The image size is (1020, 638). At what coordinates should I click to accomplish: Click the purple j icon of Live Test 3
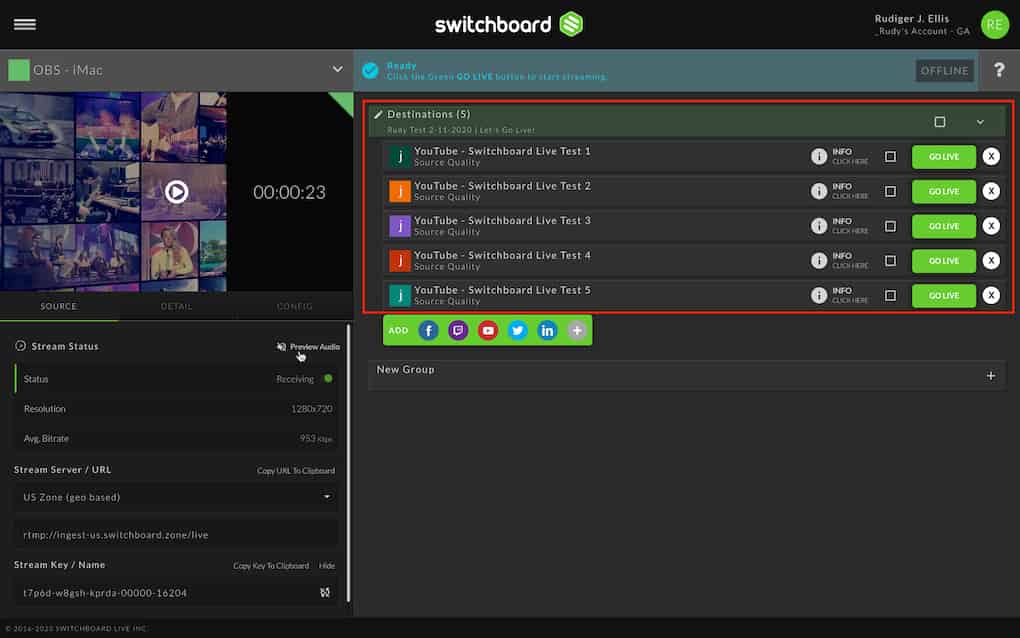[x=400, y=226]
